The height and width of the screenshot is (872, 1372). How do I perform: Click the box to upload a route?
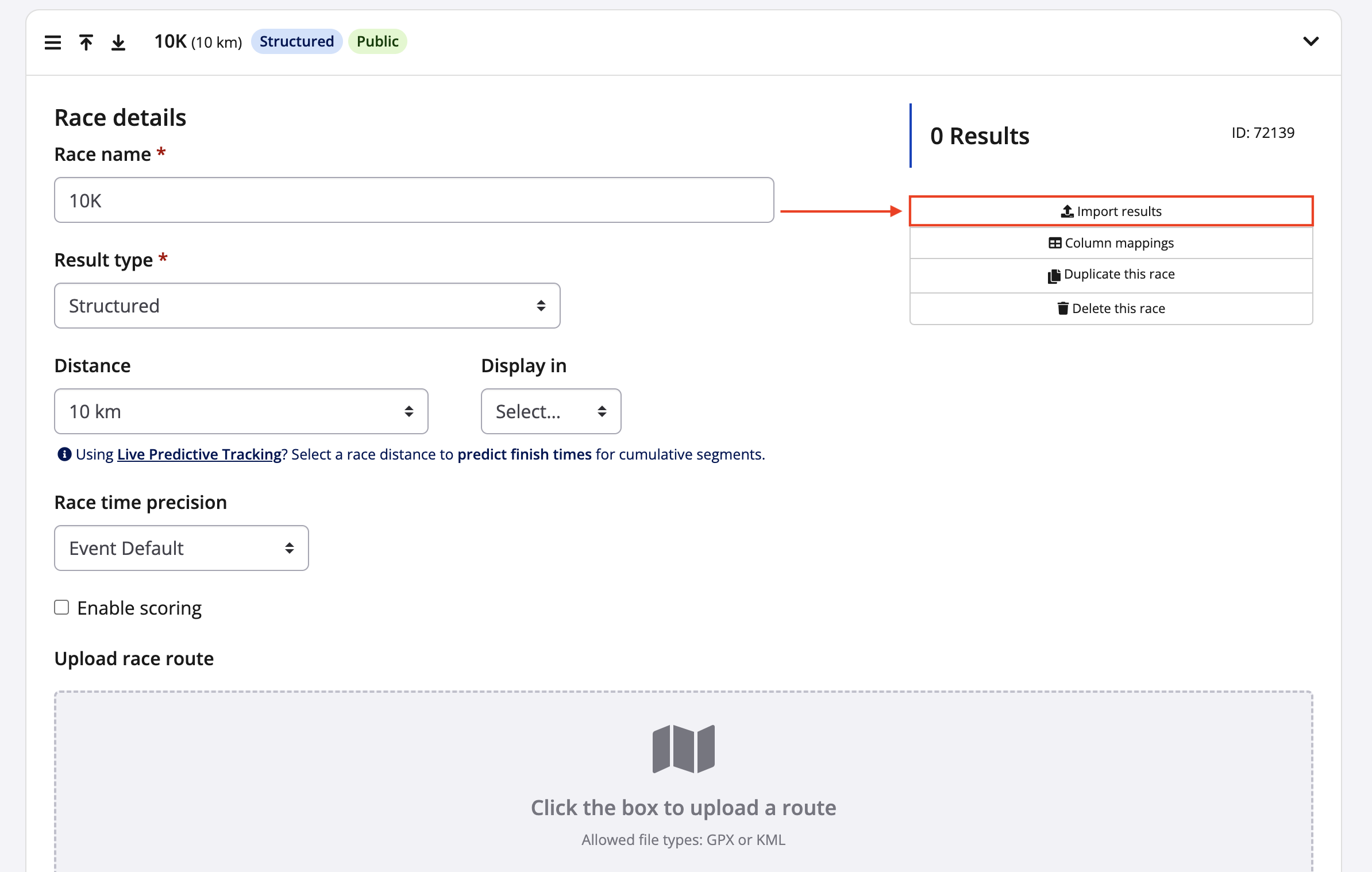[683, 807]
